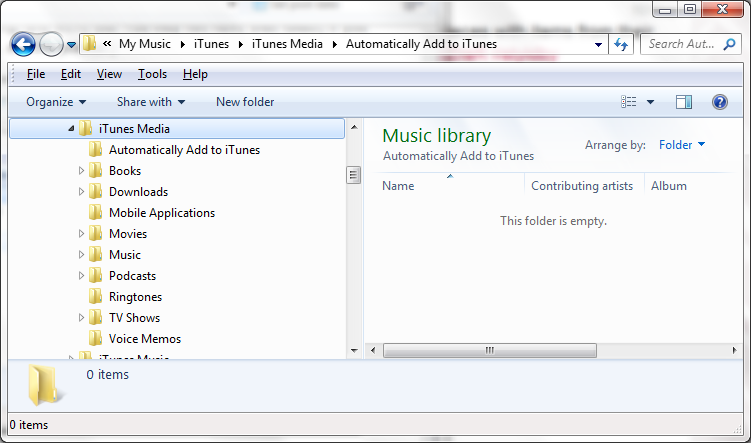This screenshot has width=751, height=443.
Task: Collapse the iTunes Media tree node
Action: click(71, 128)
